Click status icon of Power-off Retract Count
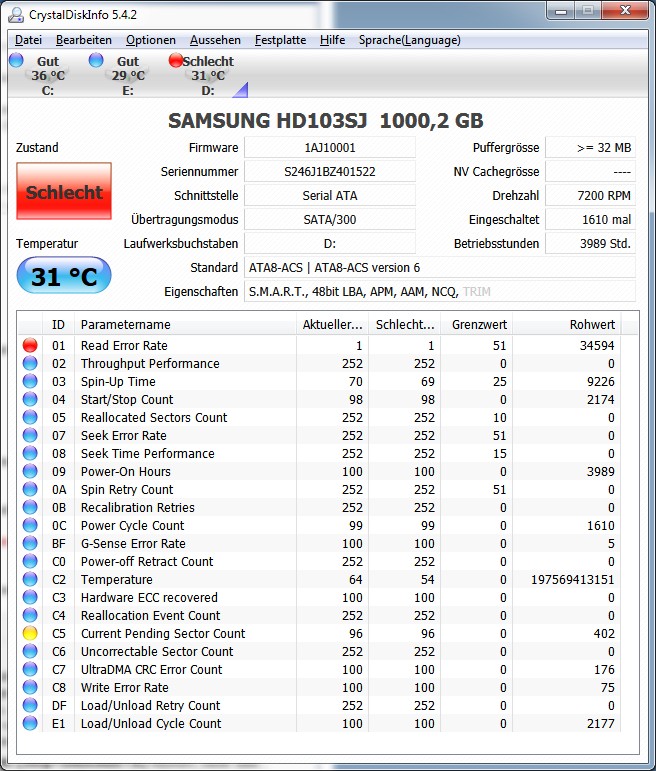Screen dimensions: 656x771 click(30, 561)
